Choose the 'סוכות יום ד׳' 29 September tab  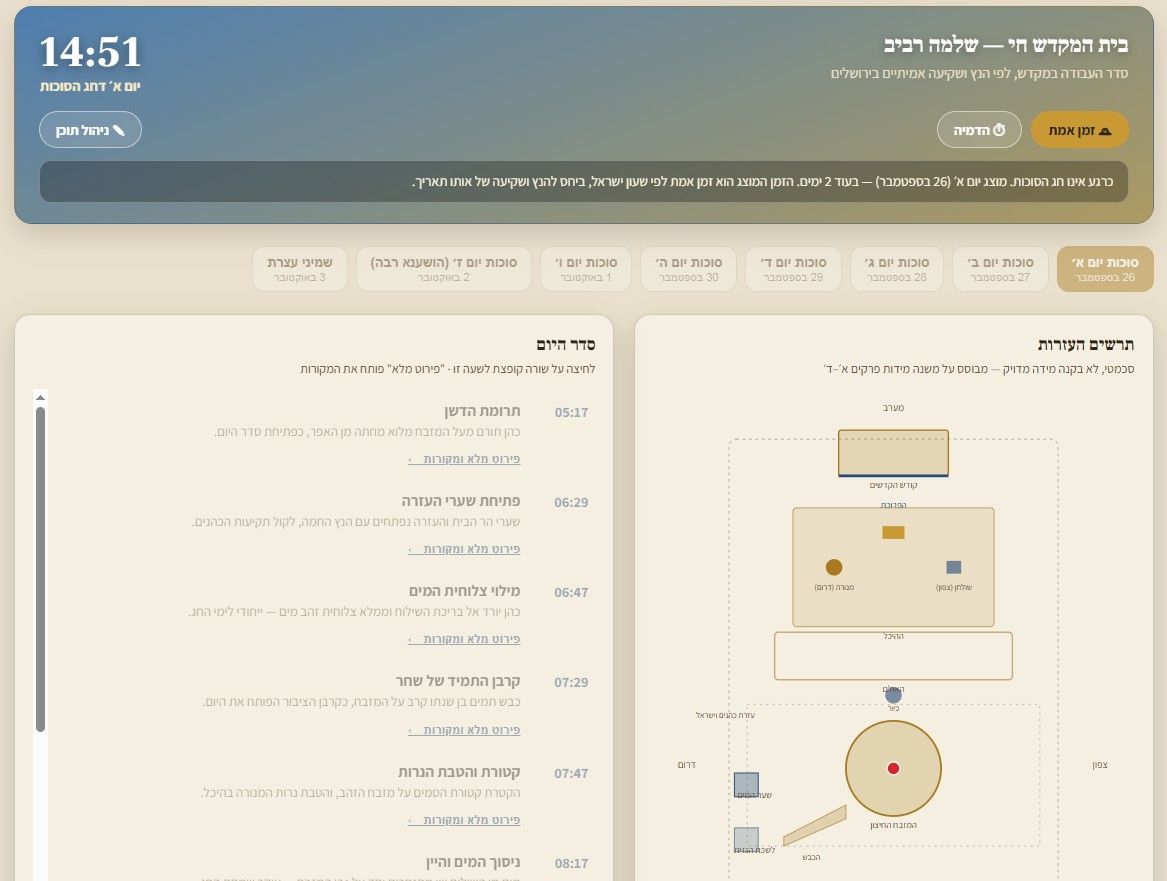(x=793, y=269)
